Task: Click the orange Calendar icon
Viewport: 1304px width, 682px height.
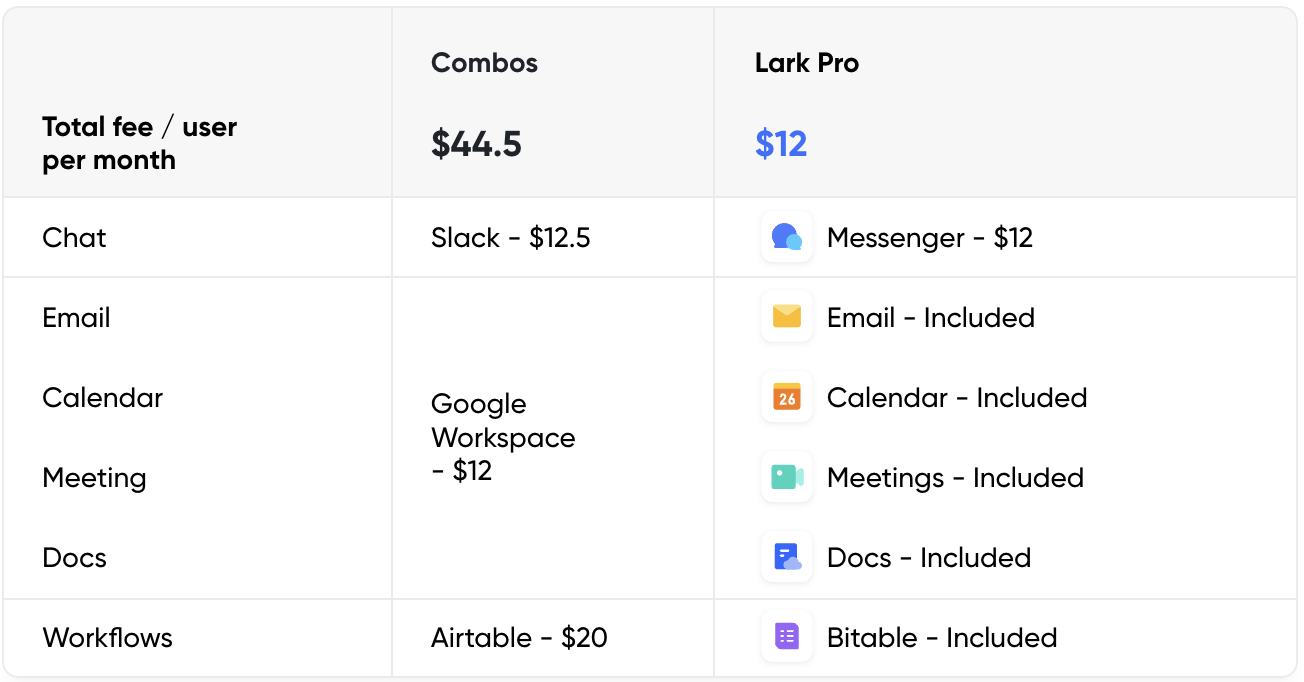Action: click(x=787, y=398)
